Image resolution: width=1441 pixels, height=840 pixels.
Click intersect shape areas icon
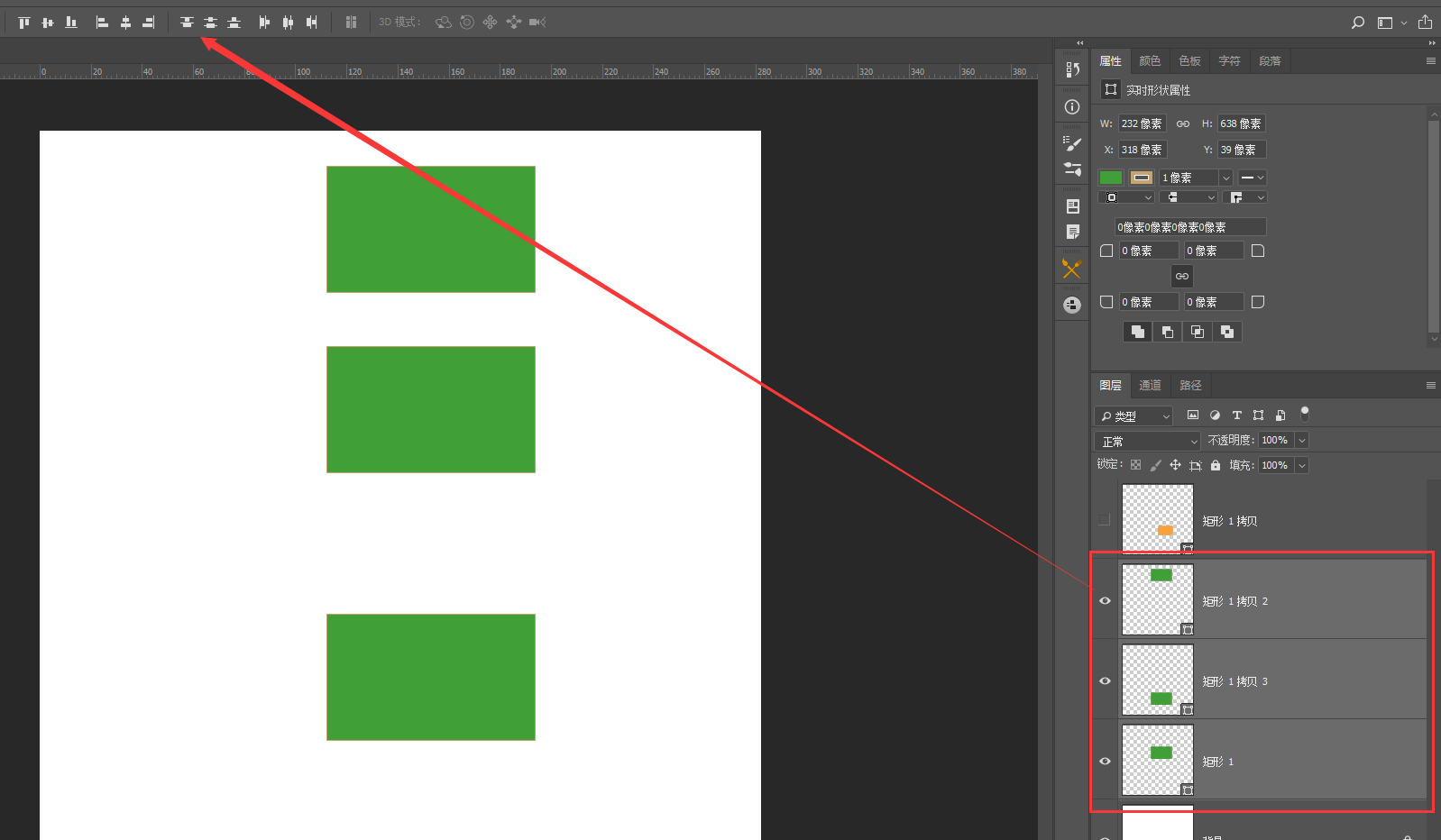pos(1198,332)
